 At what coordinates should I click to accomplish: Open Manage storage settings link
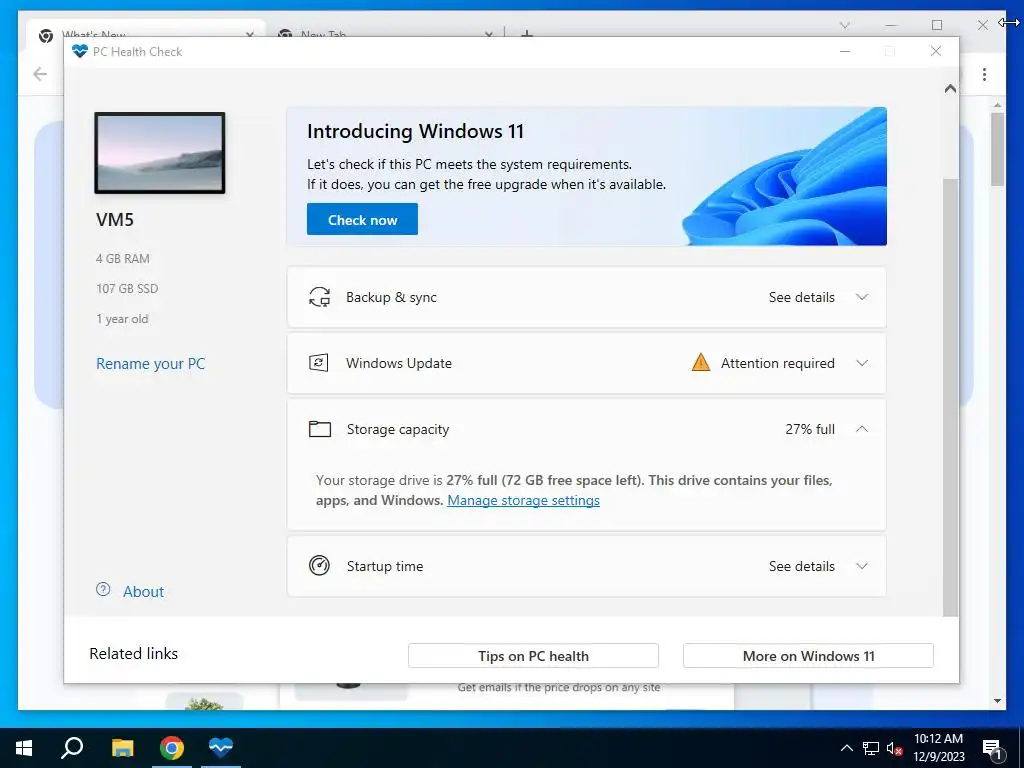(x=523, y=500)
